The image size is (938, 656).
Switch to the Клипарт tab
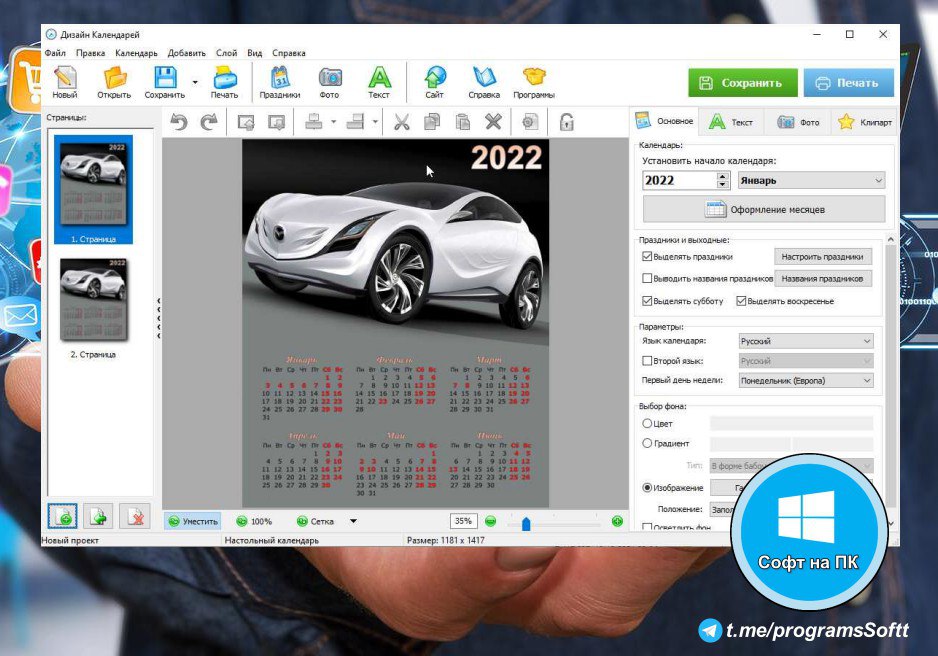pos(864,122)
